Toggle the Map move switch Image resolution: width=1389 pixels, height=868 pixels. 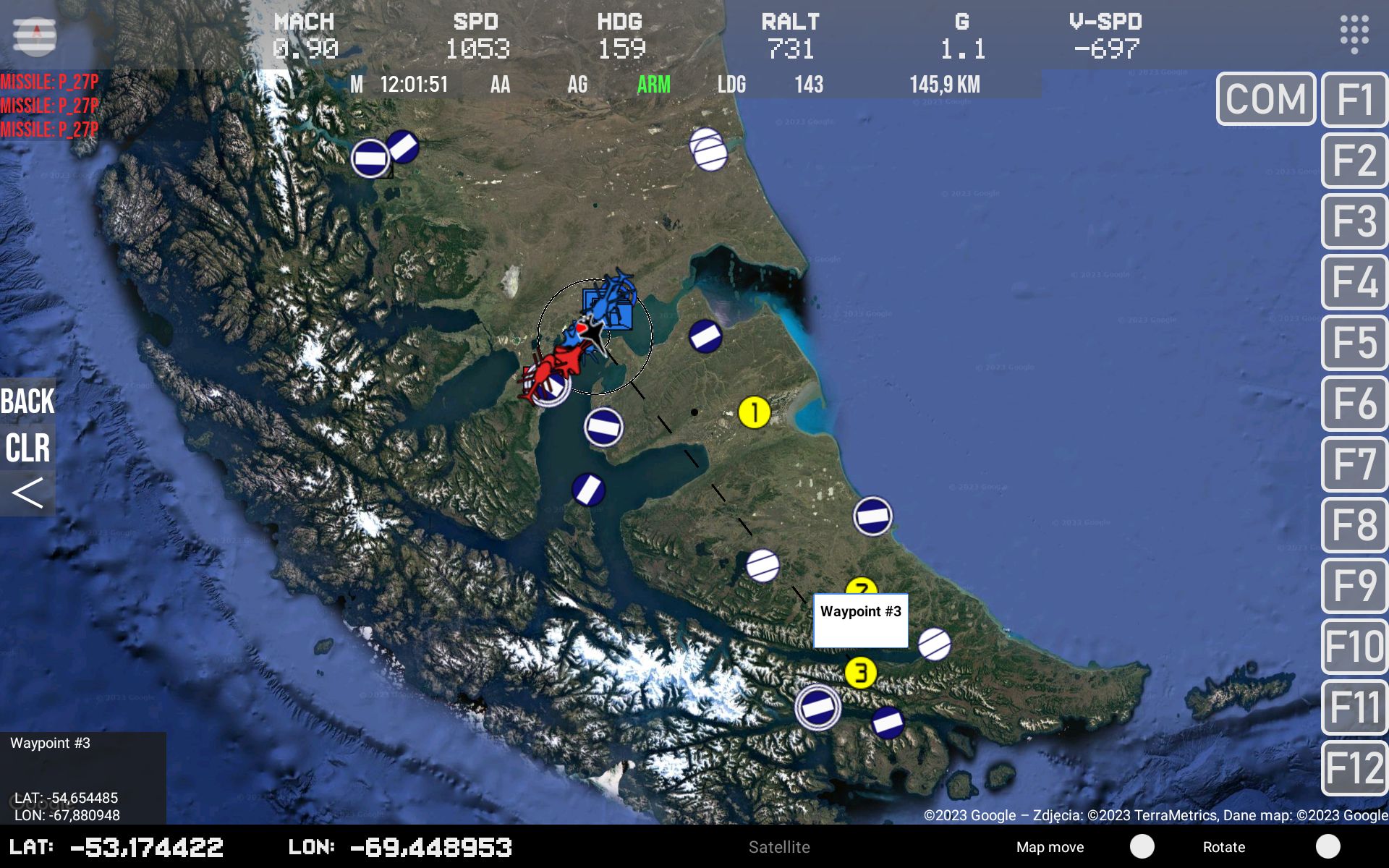pyautogui.click(x=1142, y=846)
